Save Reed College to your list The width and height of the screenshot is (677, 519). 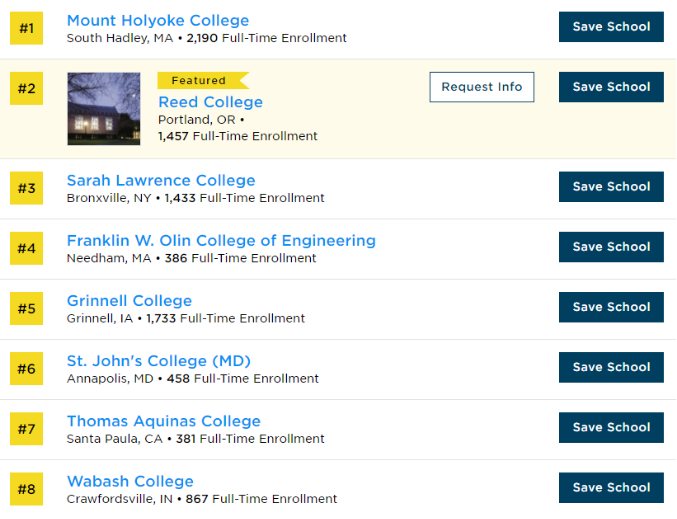(x=611, y=87)
